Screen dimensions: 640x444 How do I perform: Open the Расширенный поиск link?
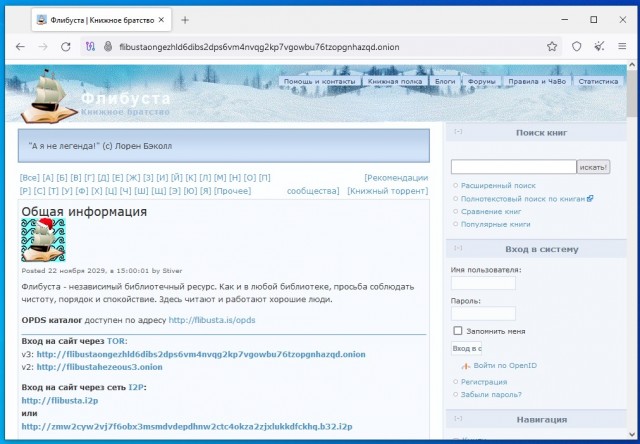click(x=498, y=185)
